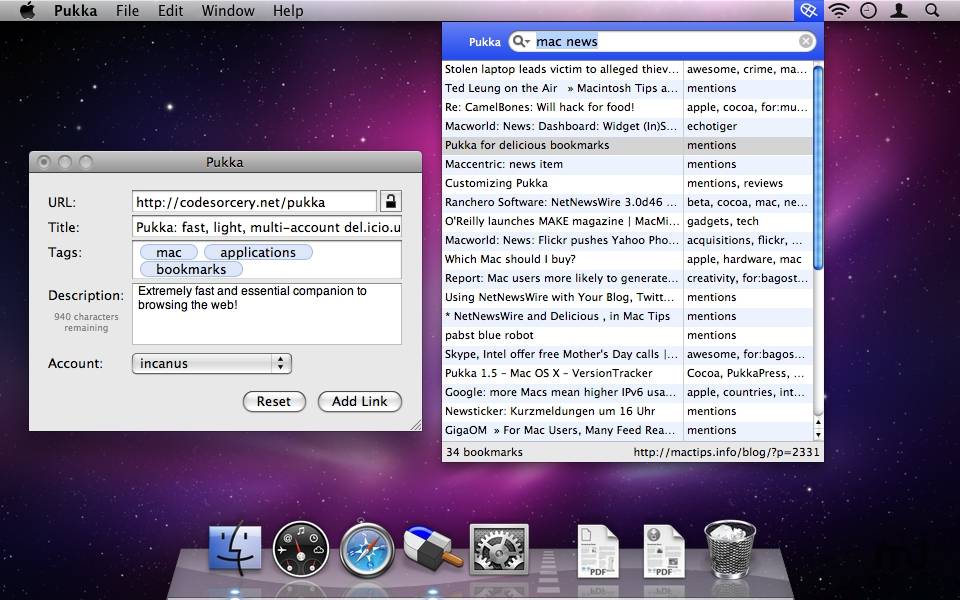Clear the search field with the X icon
The height and width of the screenshot is (600, 960).
pos(806,42)
